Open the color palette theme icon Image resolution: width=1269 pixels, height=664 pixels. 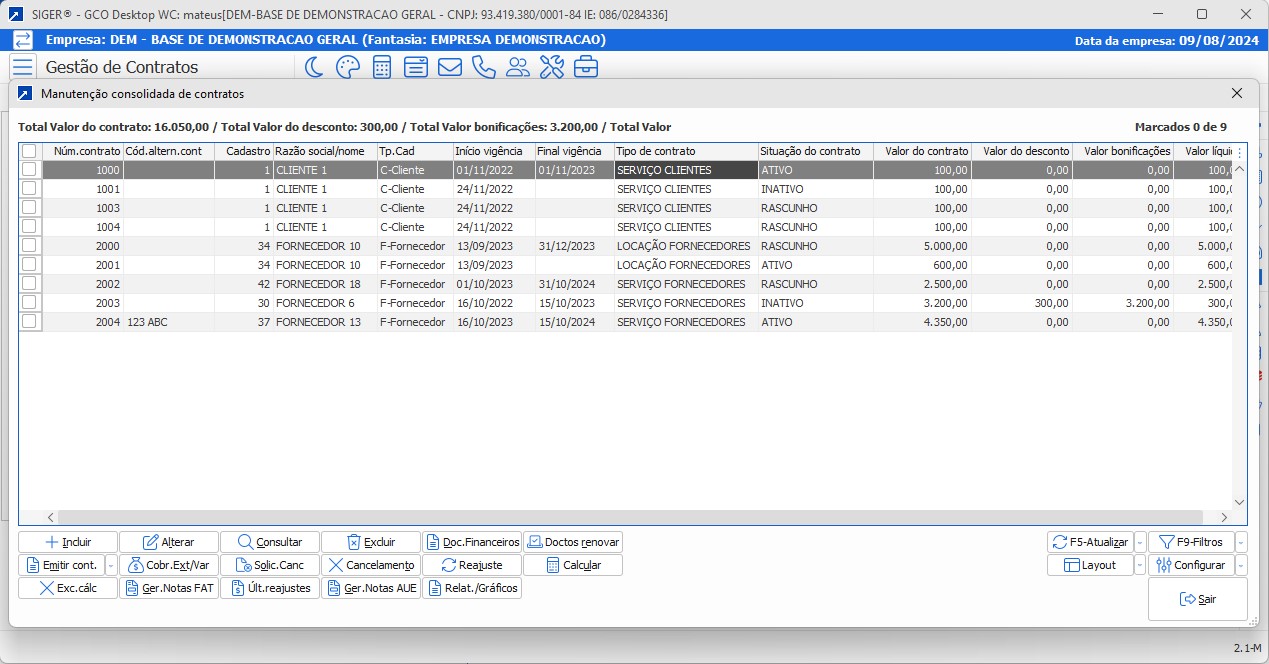[x=347, y=67]
